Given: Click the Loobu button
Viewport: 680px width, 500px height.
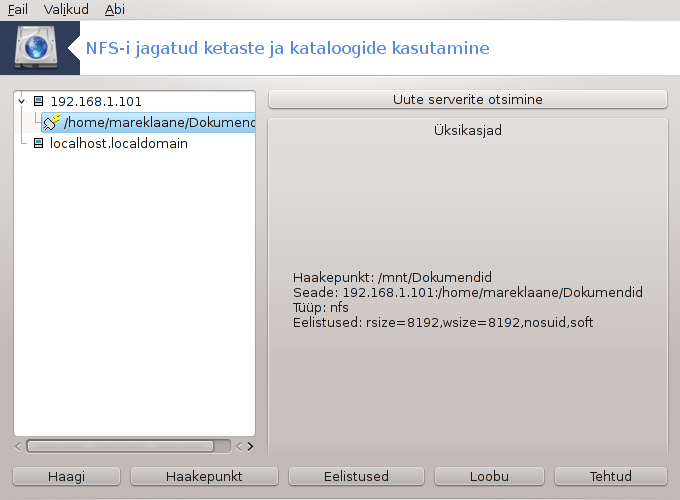Looking at the screenshot, I should pyautogui.click(x=489, y=476).
